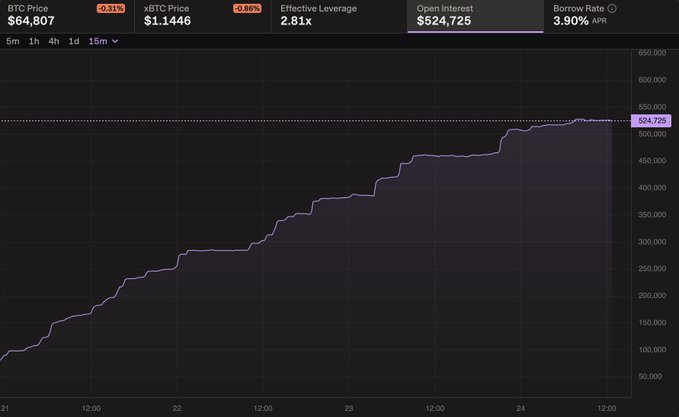Screen dimensions: 679x417
Task: Set chart interval to 5m
Action: [x=13, y=41]
